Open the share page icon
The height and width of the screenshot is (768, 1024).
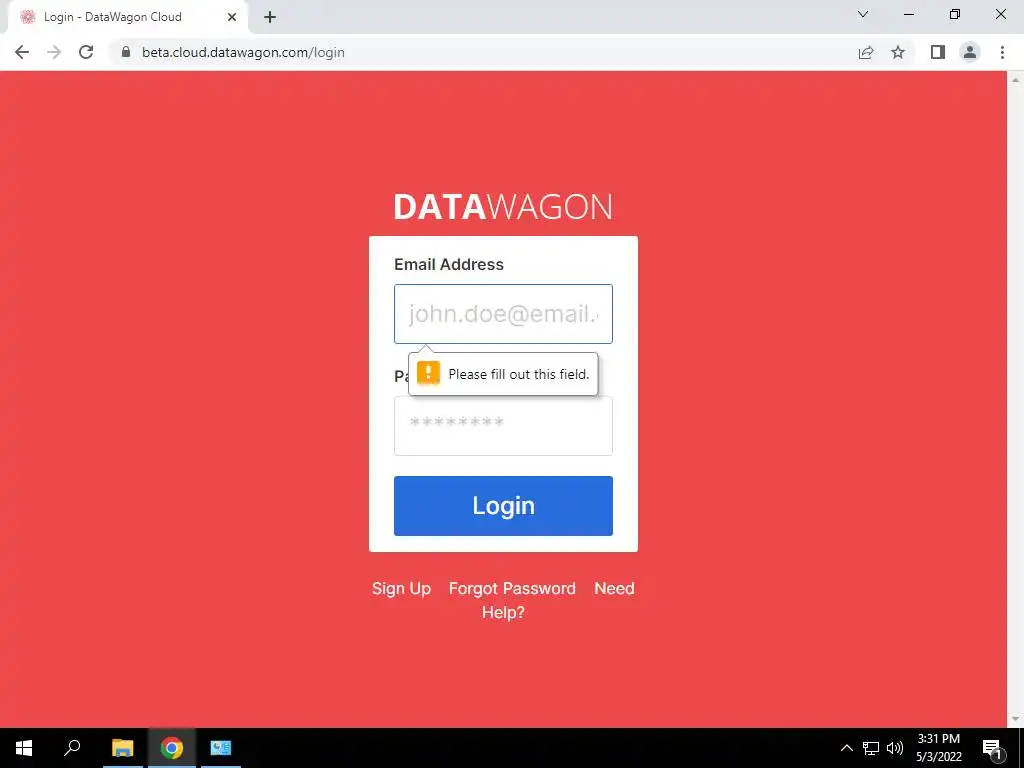(x=866, y=52)
